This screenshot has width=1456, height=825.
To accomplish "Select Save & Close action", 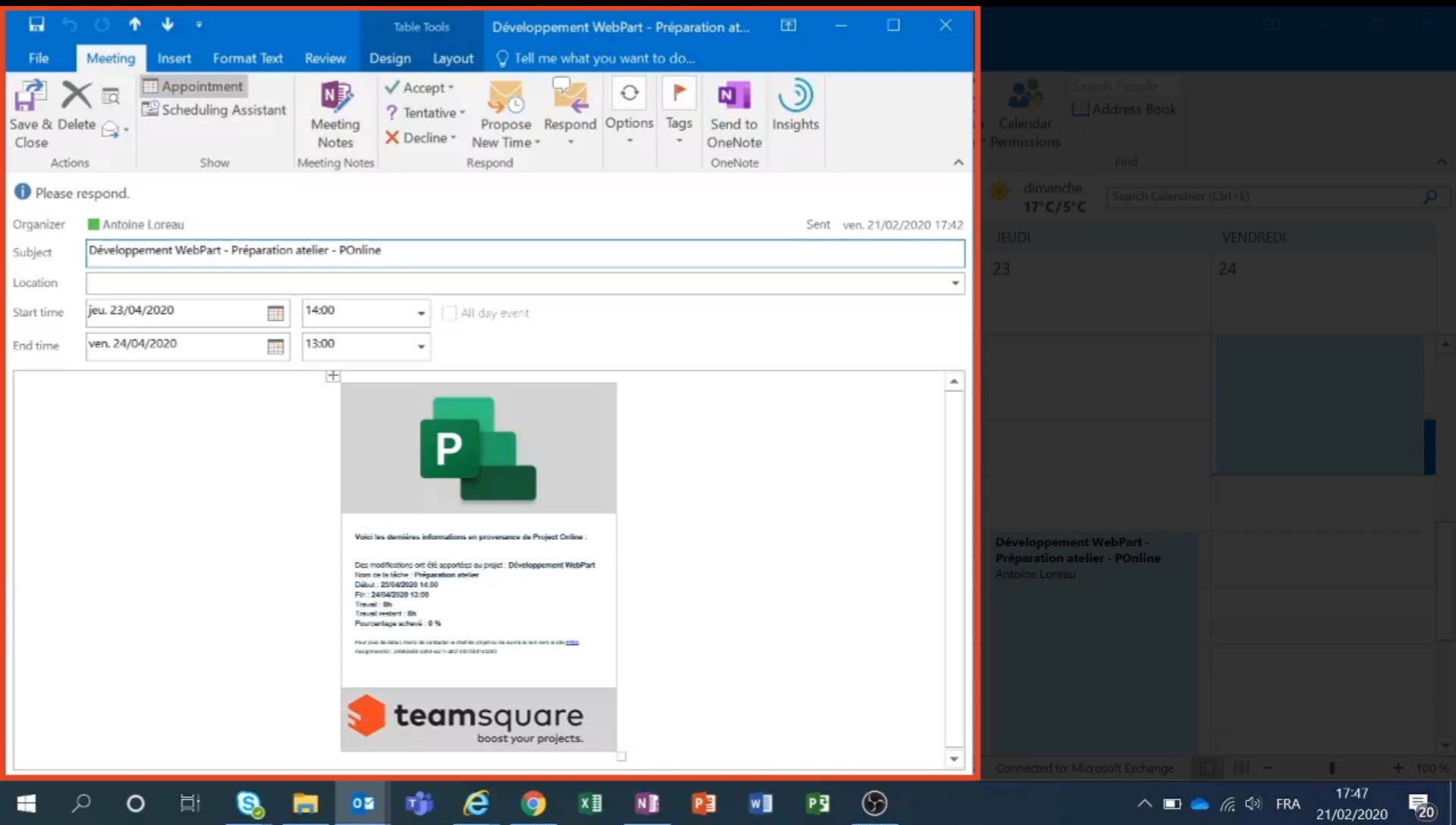I will 30,112.
